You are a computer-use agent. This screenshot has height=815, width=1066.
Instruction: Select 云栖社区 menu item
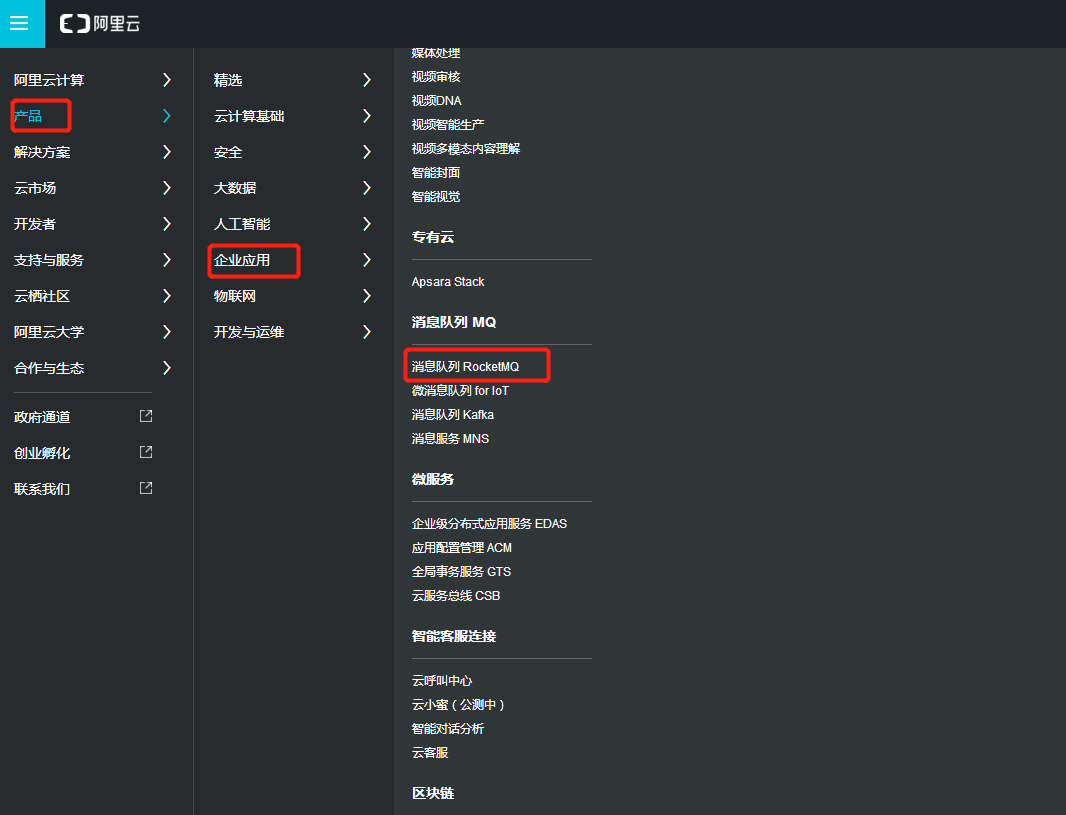pyautogui.click(x=42, y=296)
